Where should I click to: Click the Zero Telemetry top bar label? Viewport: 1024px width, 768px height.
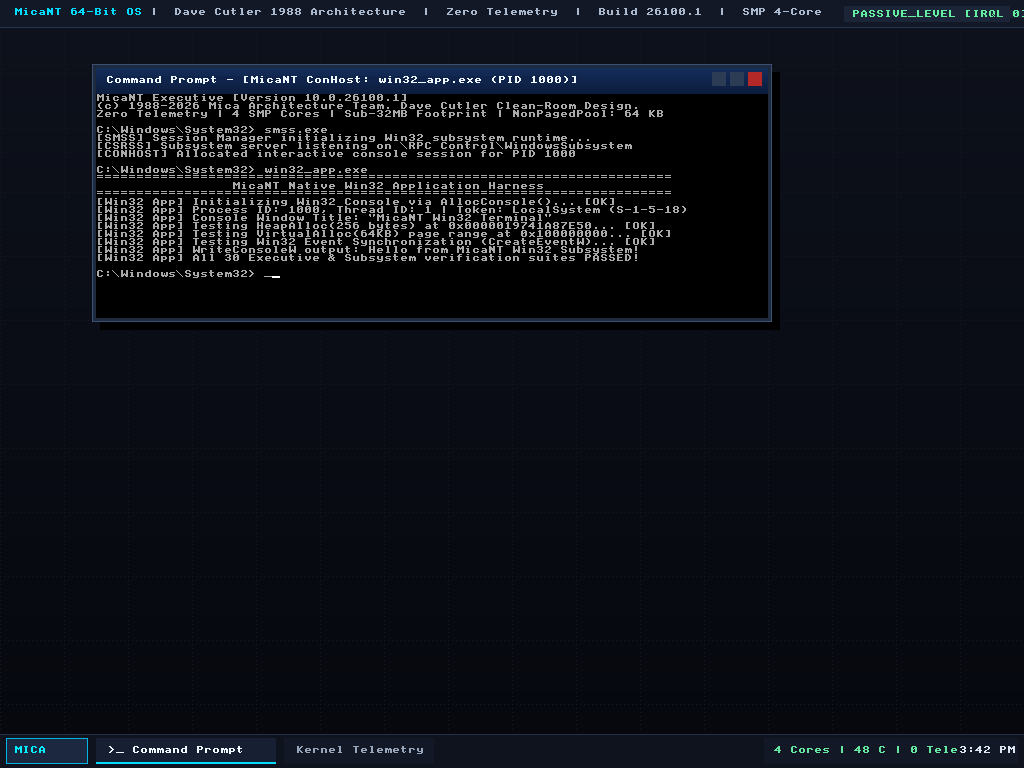[502, 12]
